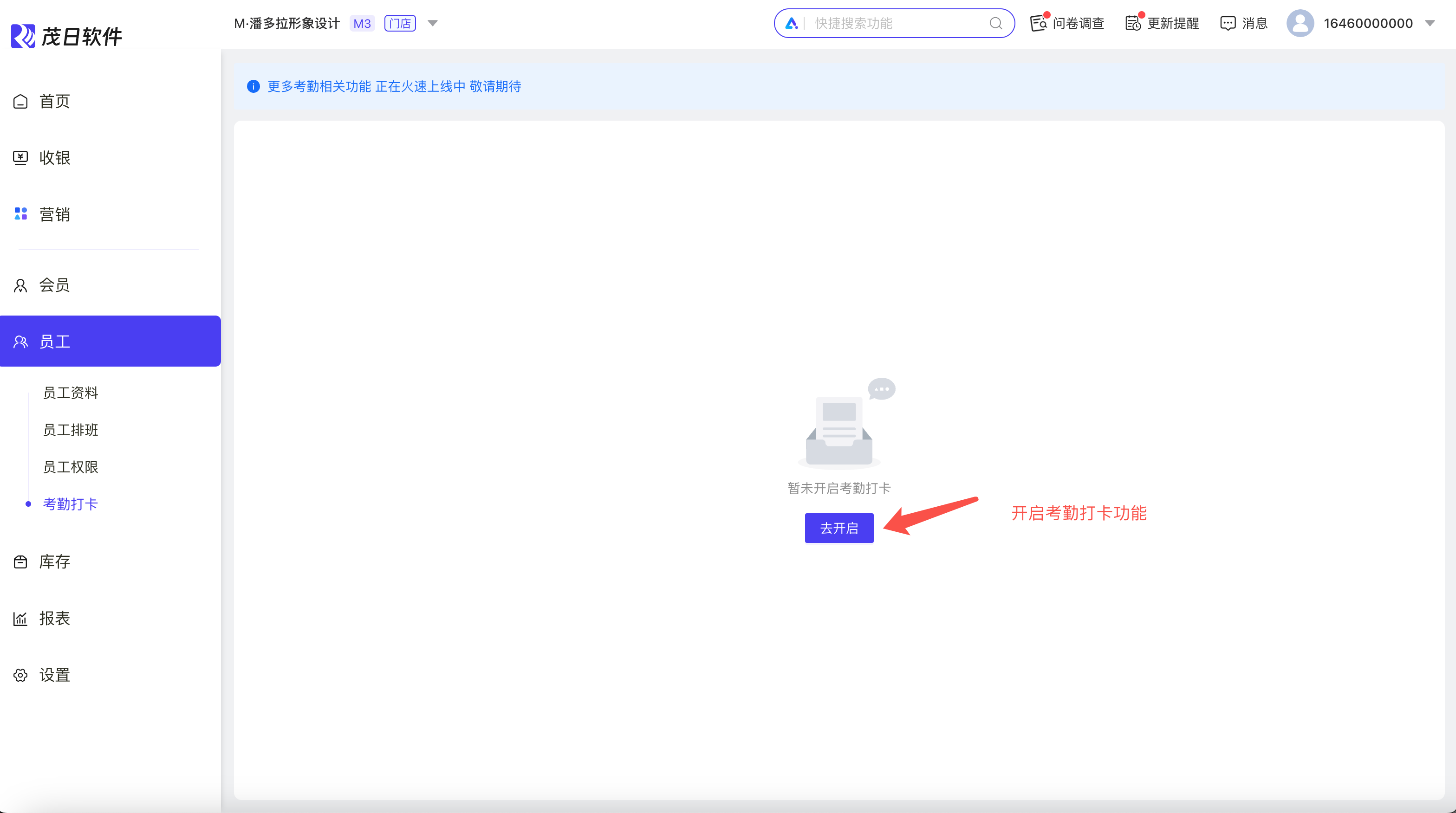The height and width of the screenshot is (813, 1456).
Task: Click the 去开启 button
Action: click(839, 528)
